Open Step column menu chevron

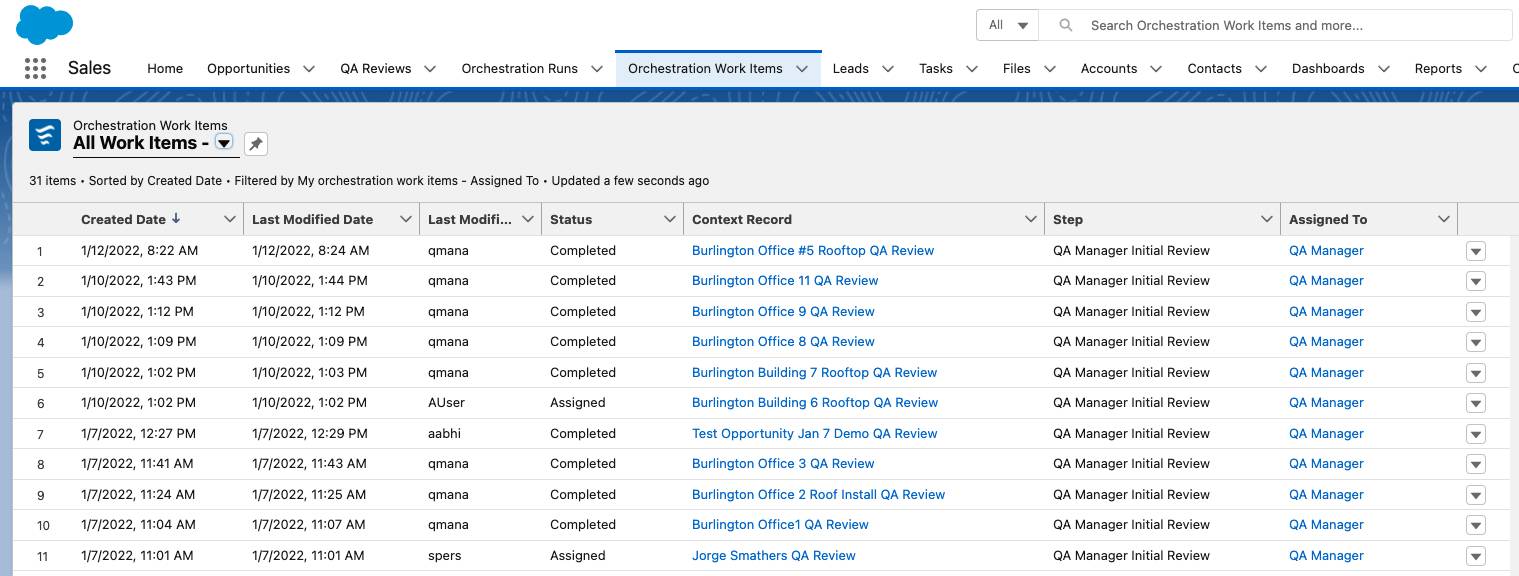(x=1267, y=219)
